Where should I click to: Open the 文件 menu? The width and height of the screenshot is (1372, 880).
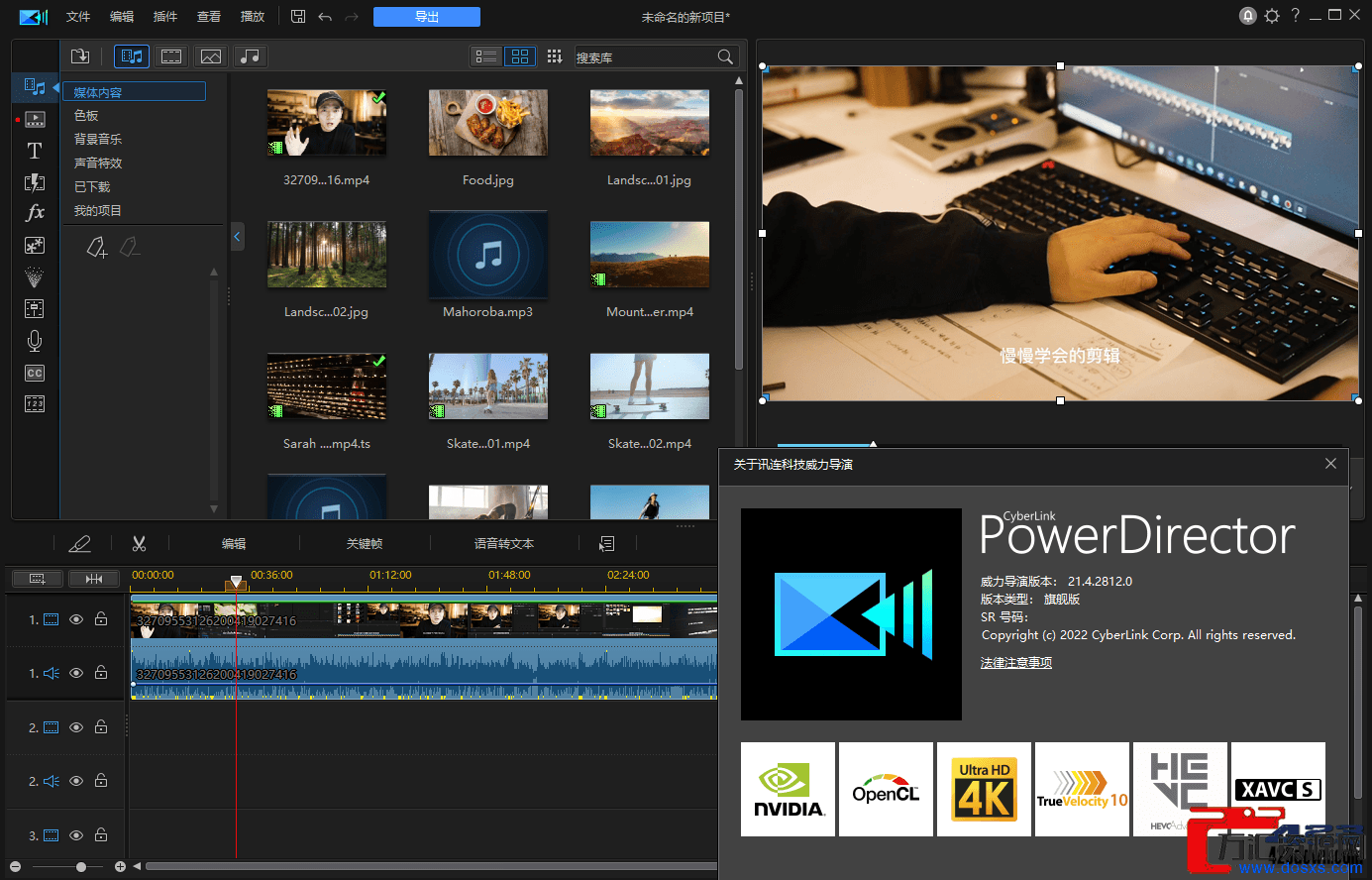click(78, 17)
